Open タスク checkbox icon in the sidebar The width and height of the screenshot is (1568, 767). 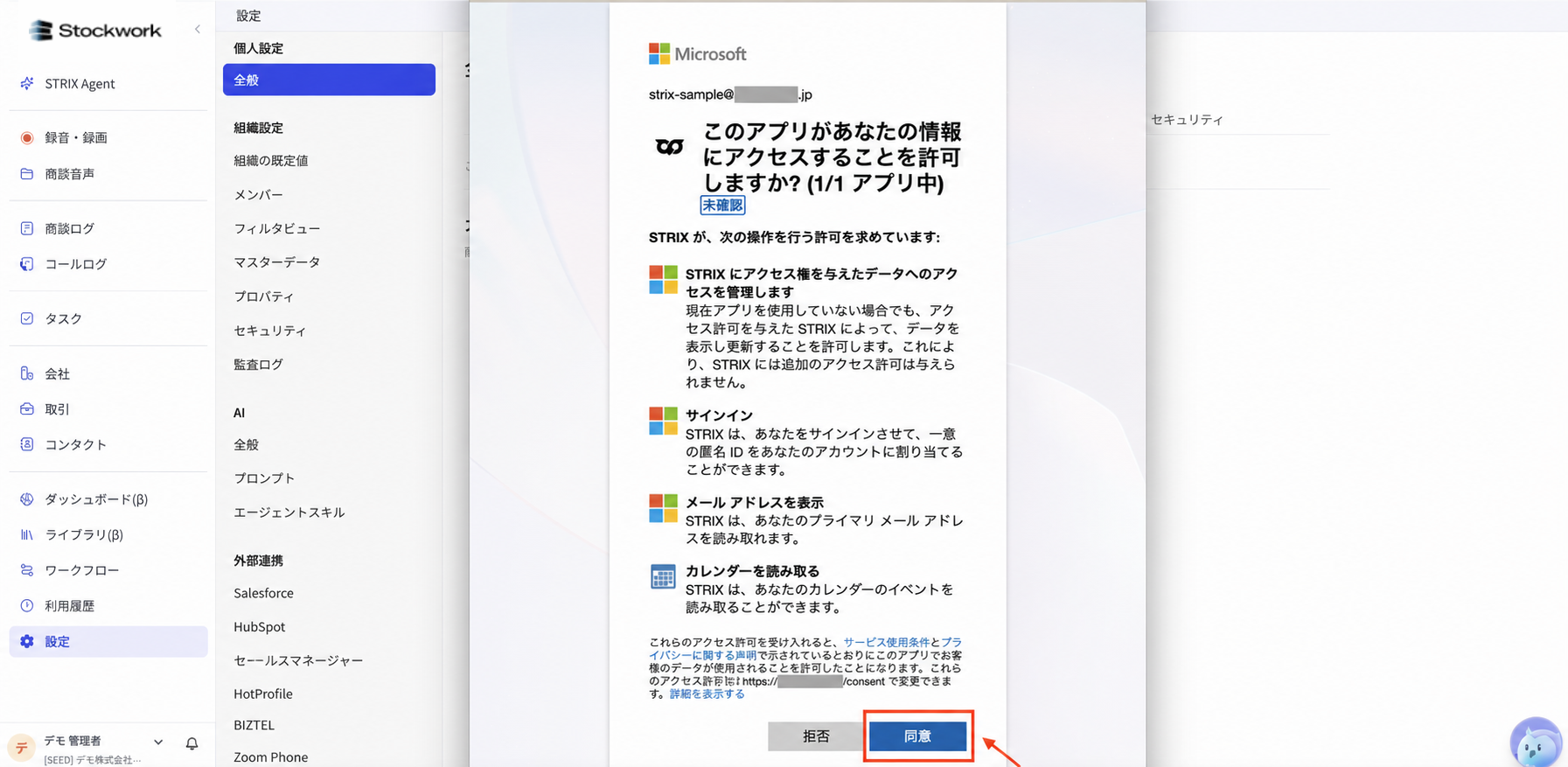coord(27,318)
